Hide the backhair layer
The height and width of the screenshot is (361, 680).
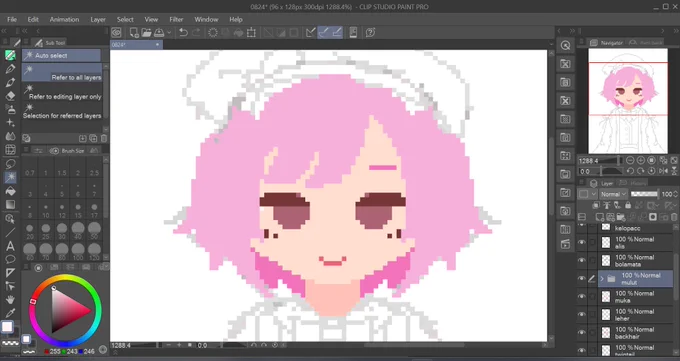[582, 333]
